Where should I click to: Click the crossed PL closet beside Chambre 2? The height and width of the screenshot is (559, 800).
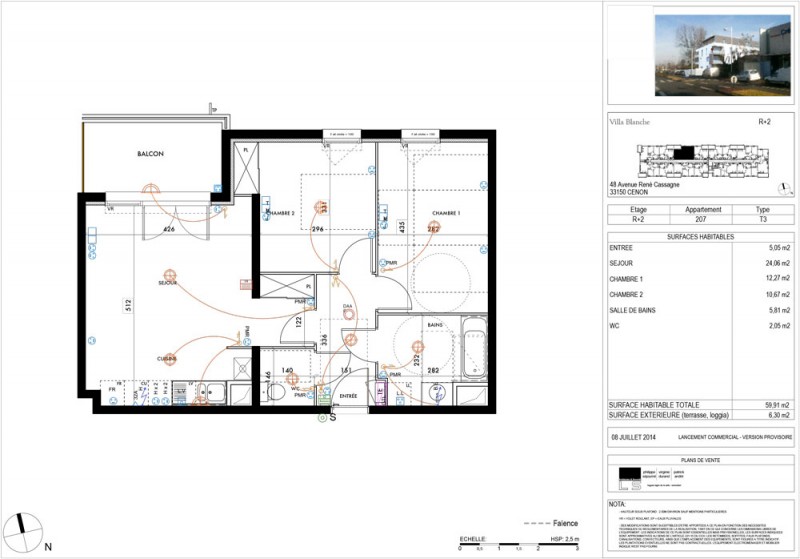[246, 168]
